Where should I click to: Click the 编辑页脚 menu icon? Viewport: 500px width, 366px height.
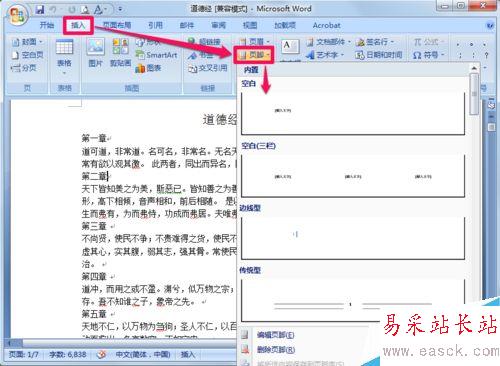click(x=245, y=335)
